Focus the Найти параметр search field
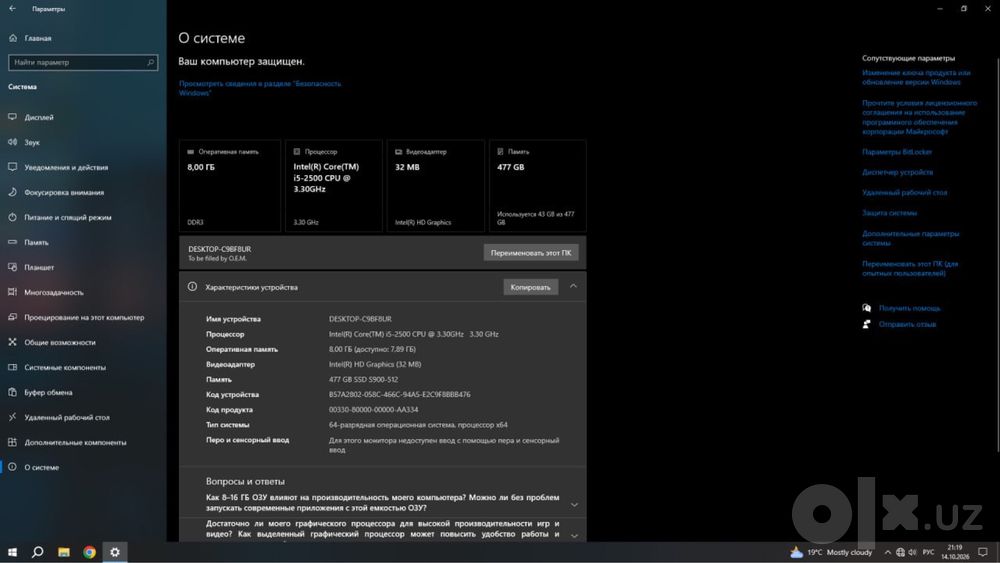Screen dimensions: 1000x563 point(83,62)
